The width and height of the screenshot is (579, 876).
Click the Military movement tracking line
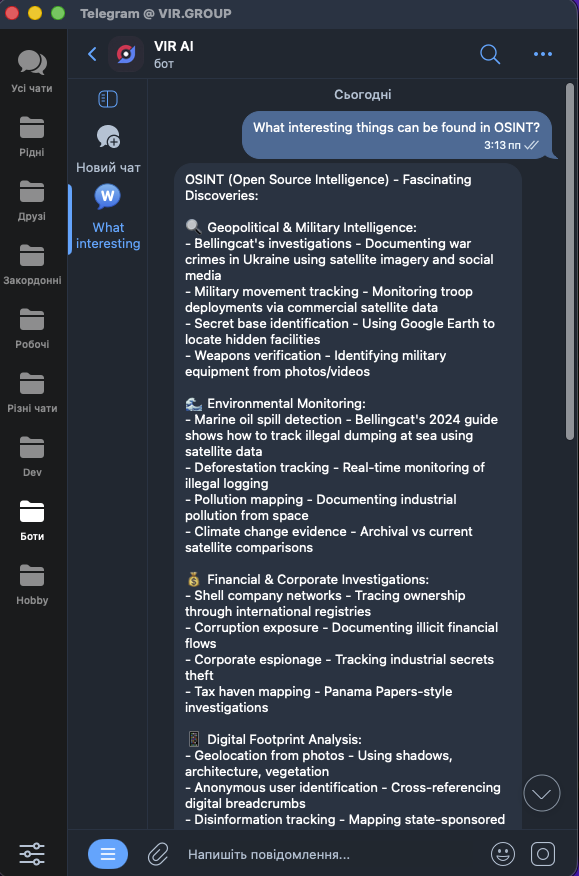[329, 299]
